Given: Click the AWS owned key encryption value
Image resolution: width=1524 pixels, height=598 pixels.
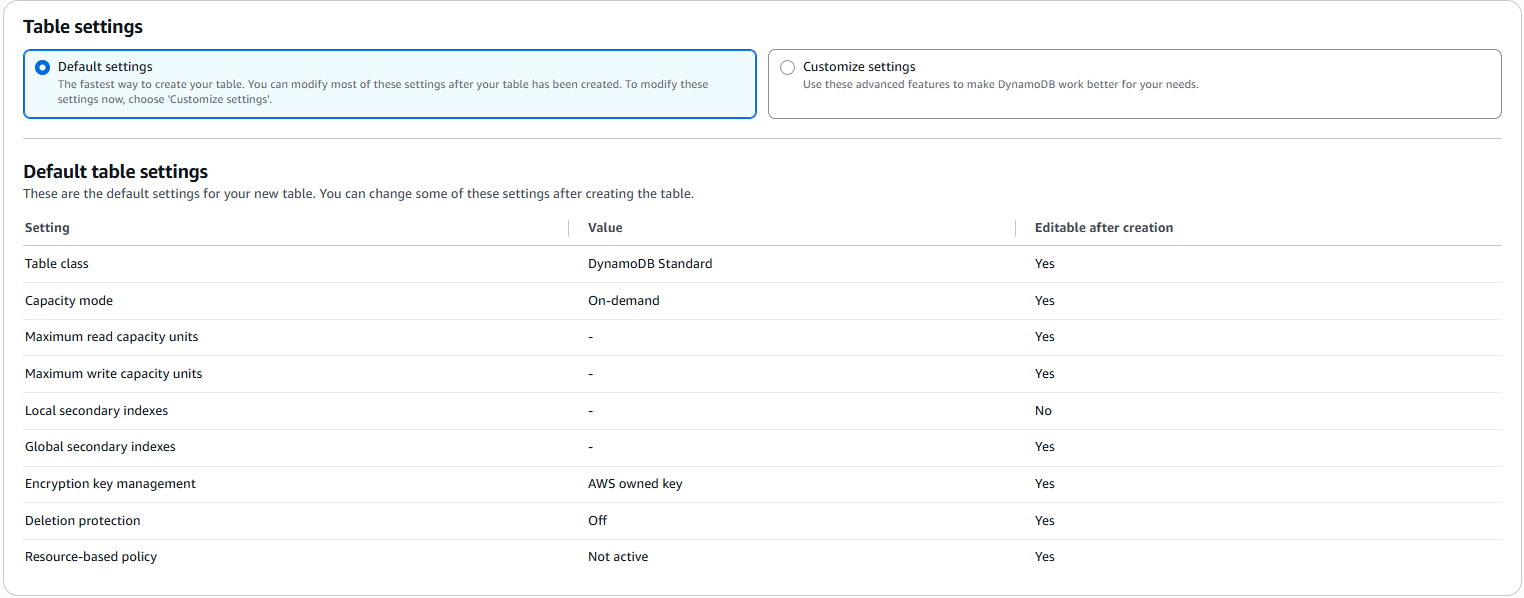Looking at the screenshot, I should pyautogui.click(x=635, y=483).
